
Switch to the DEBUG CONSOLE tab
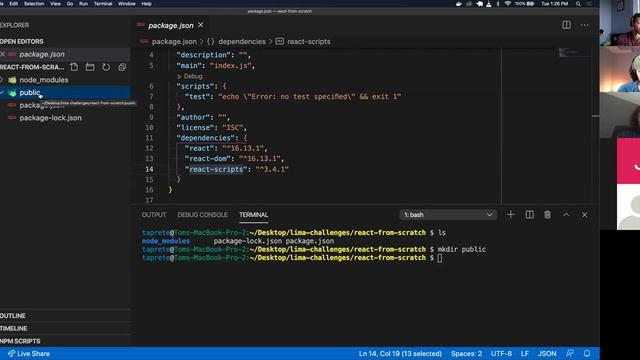tap(202, 215)
